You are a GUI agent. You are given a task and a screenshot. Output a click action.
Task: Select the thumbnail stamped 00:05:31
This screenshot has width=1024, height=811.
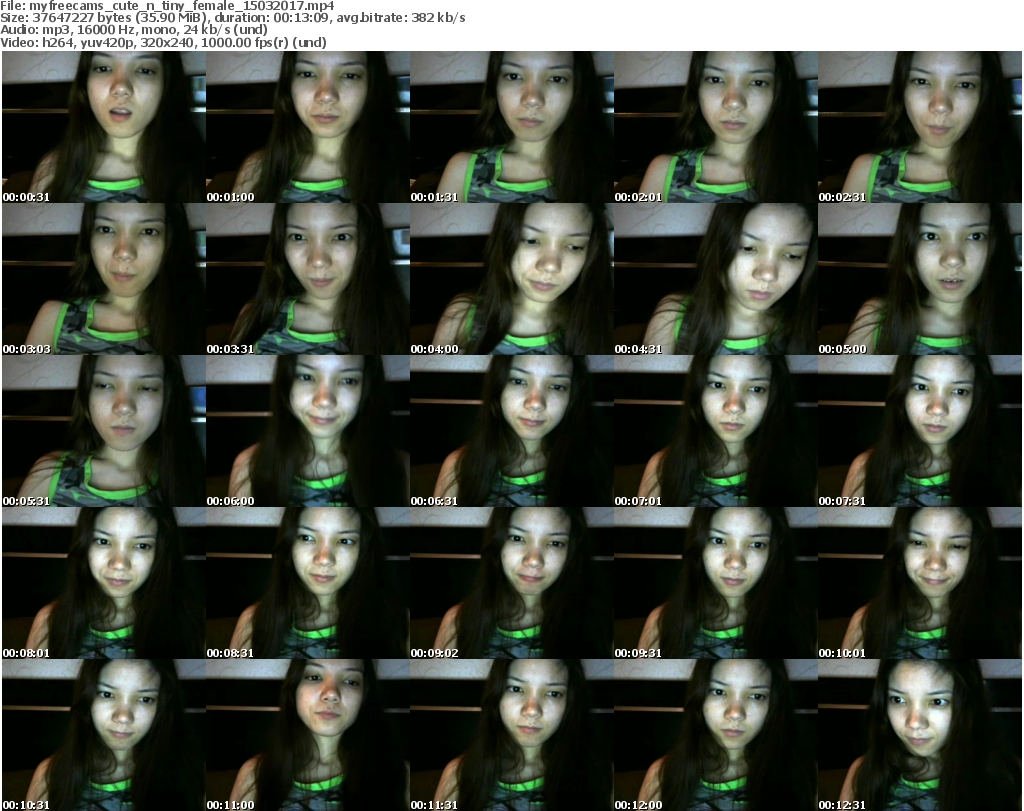pyautogui.click(x=104, y=431)
